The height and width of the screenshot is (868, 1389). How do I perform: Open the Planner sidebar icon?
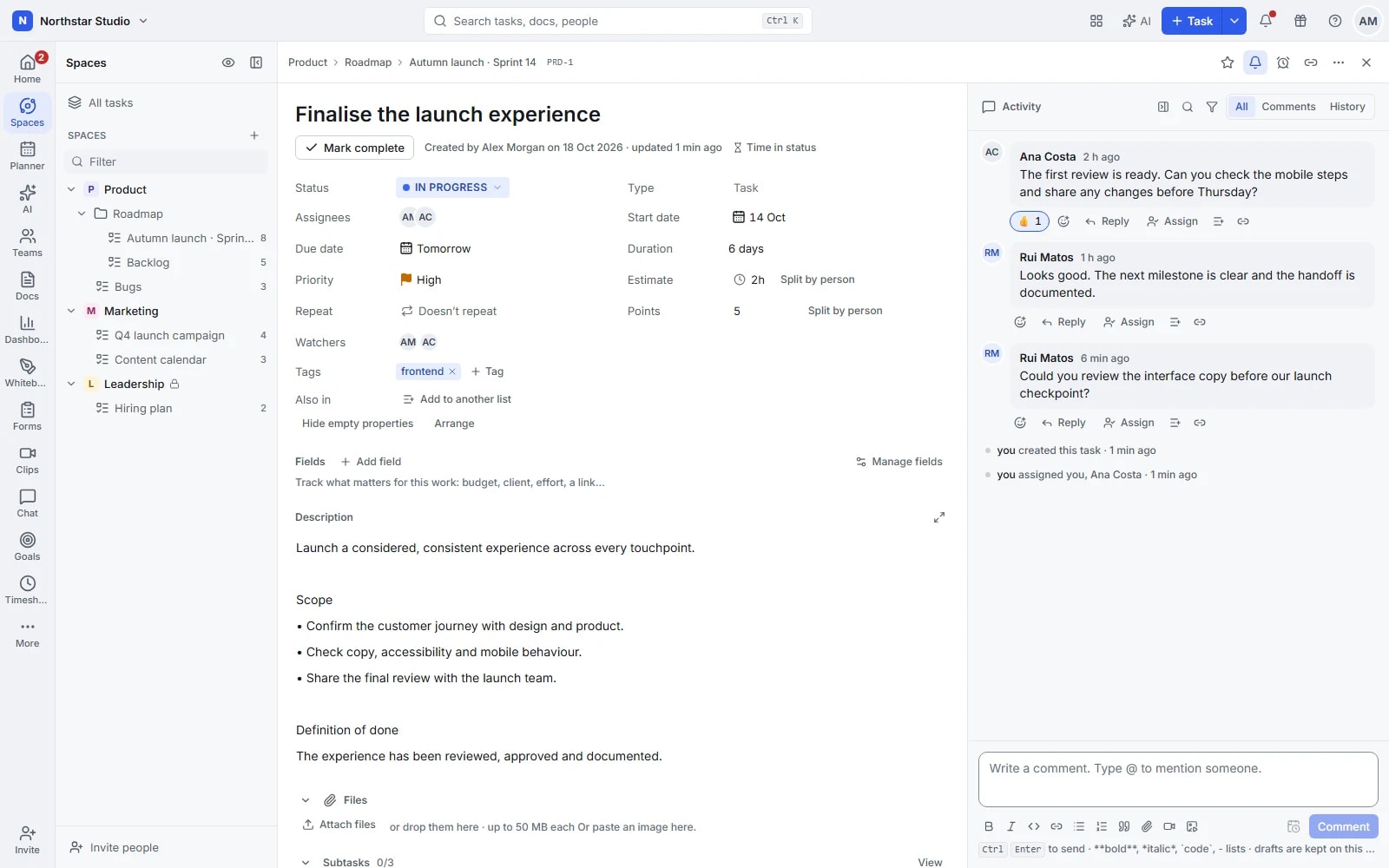[27, 155]
